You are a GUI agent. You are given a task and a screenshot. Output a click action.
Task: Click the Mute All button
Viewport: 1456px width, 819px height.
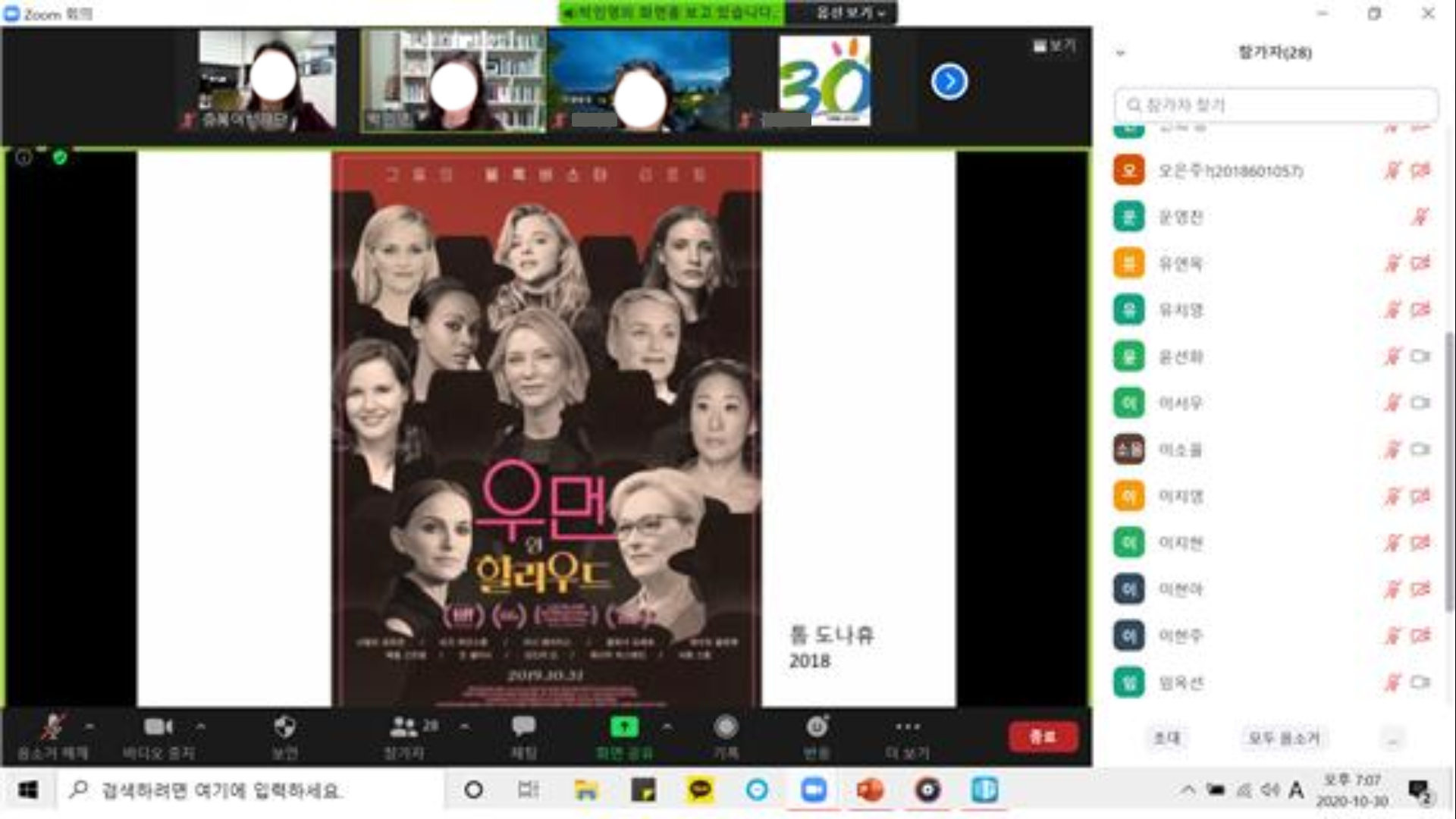1283,738
